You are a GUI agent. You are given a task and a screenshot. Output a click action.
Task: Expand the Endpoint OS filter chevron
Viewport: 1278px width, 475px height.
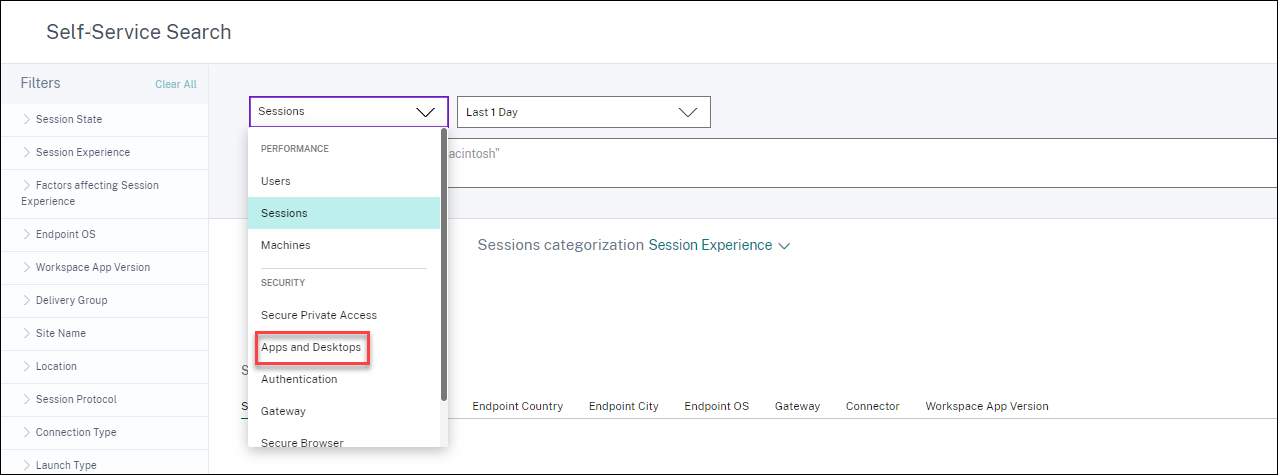pos(27,235)
